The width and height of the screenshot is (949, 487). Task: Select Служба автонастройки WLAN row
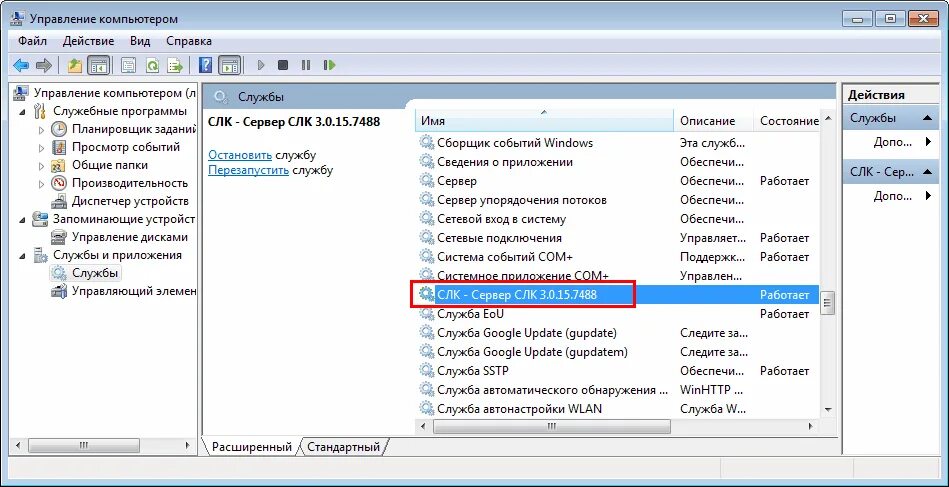(x=617, y=409)
